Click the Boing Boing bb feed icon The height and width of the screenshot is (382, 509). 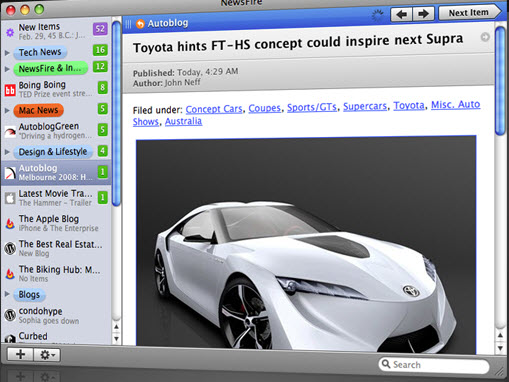[x=10, y=90]
